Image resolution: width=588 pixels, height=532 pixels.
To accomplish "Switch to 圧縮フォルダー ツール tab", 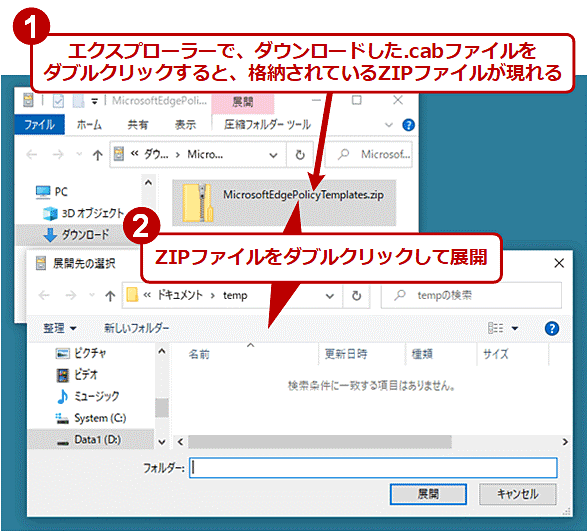I will tap(267, 124).
